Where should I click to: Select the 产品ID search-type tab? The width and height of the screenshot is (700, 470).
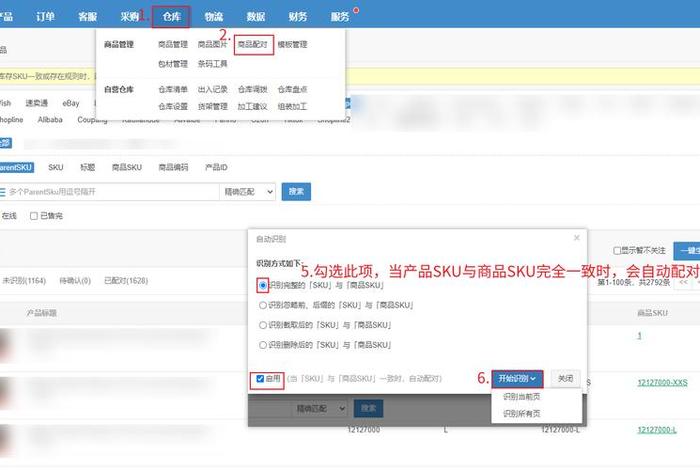click(x=216, y=167)
